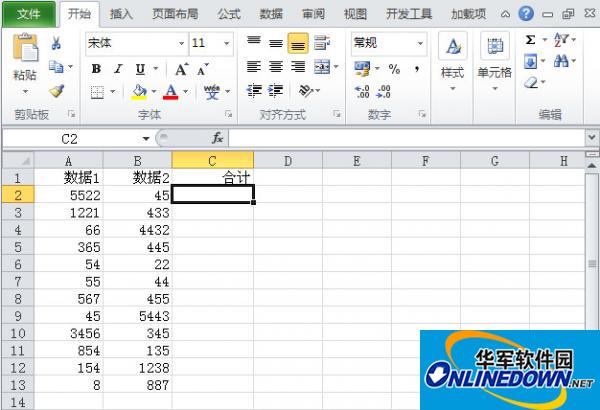Apply accounting number format
The width and height of the screenshot is (600, 410).
(362, 69)
